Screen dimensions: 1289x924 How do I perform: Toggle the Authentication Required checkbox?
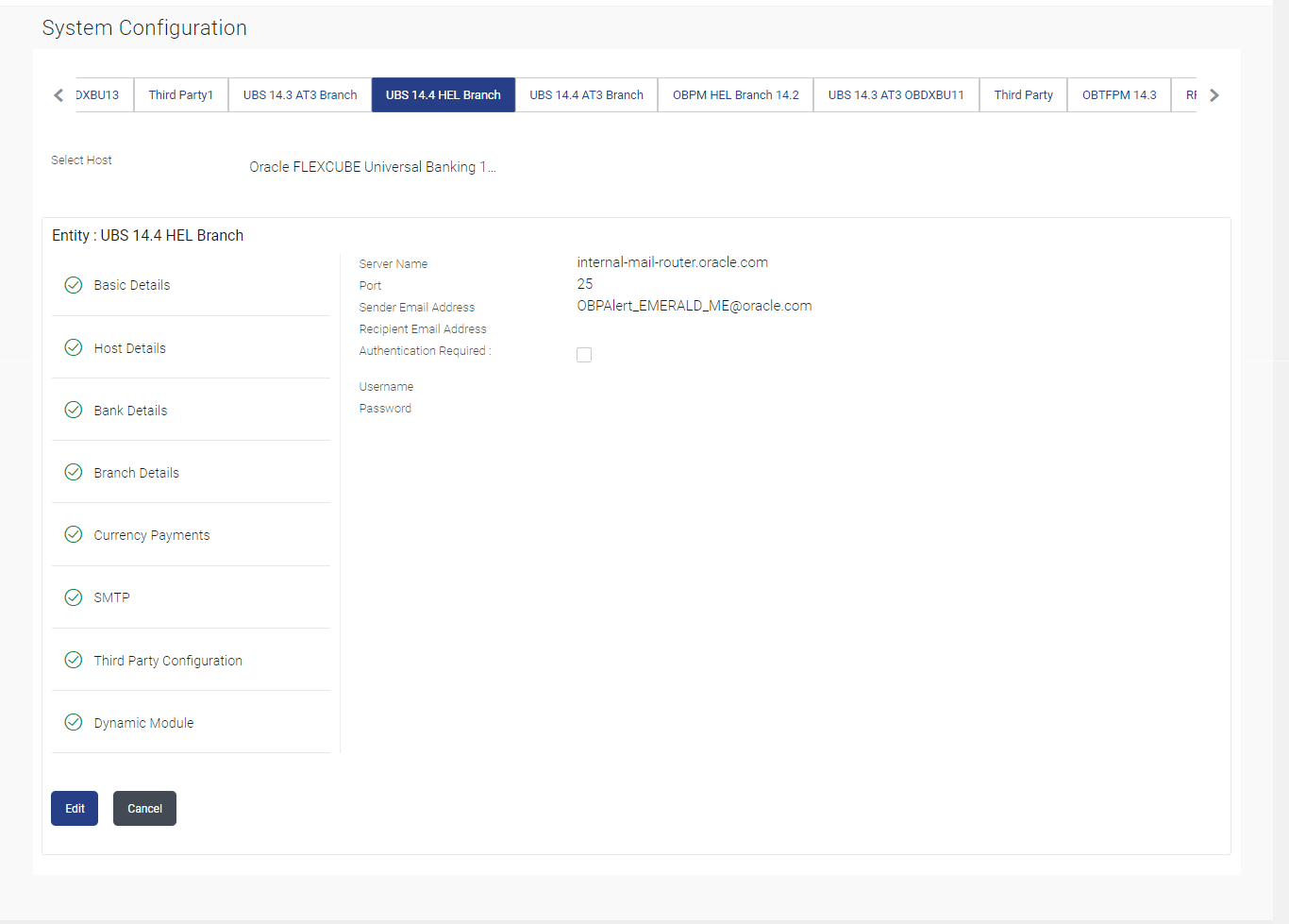tap(584, 355)
